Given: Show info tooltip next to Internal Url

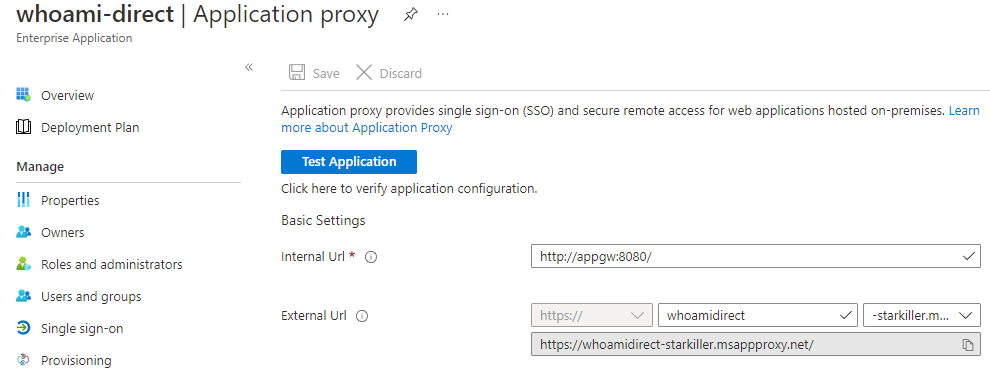Looking at the screenshot, I should pos(372,257).
